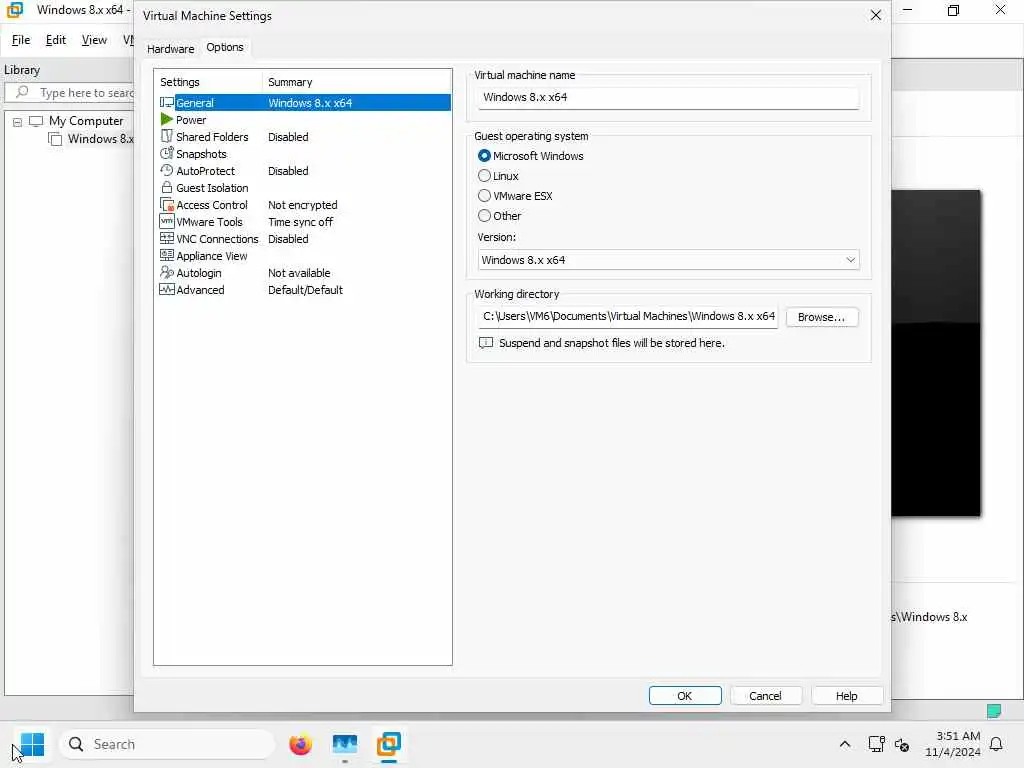Click the muted volume tray icon

pos(903,744)
